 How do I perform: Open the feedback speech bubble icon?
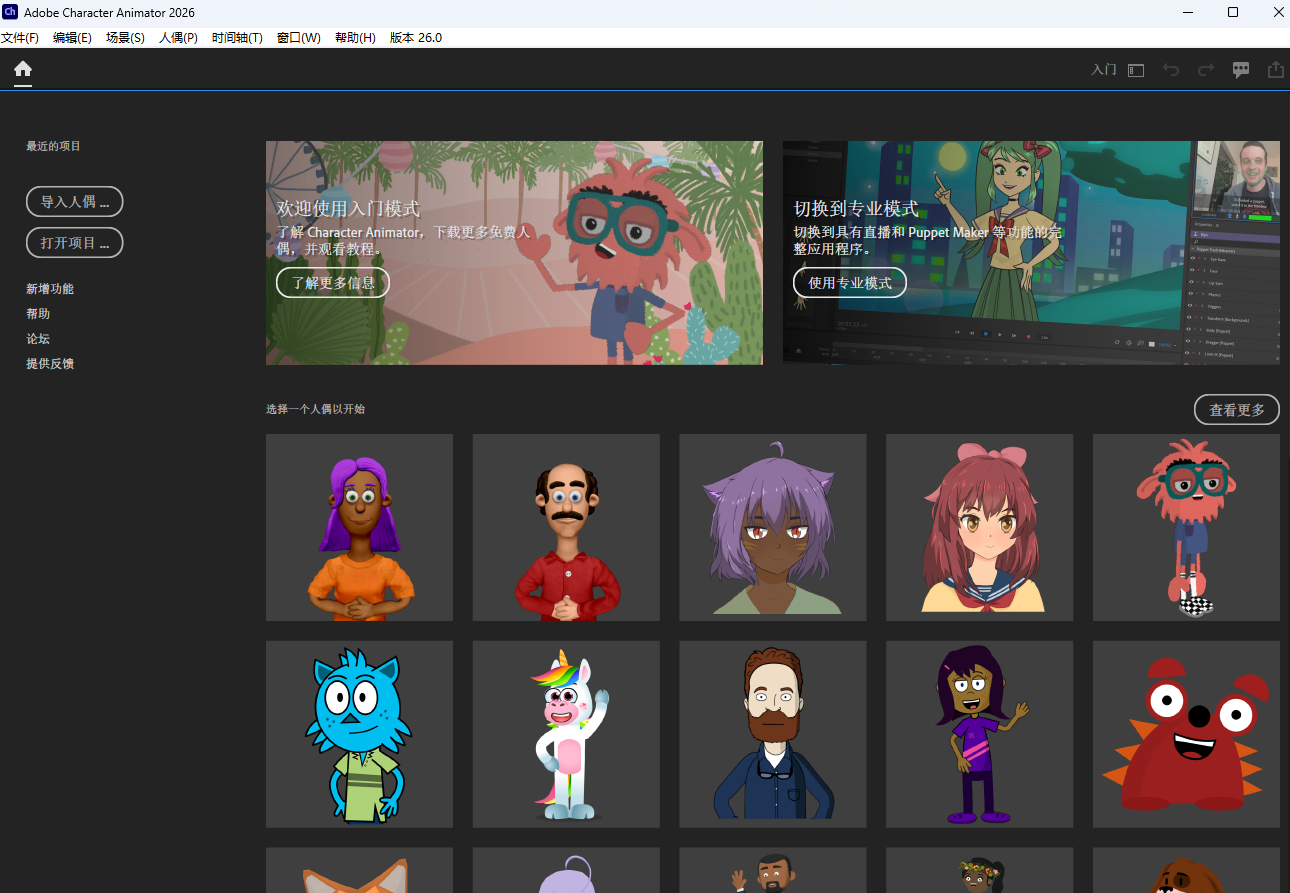(1241, 70)
